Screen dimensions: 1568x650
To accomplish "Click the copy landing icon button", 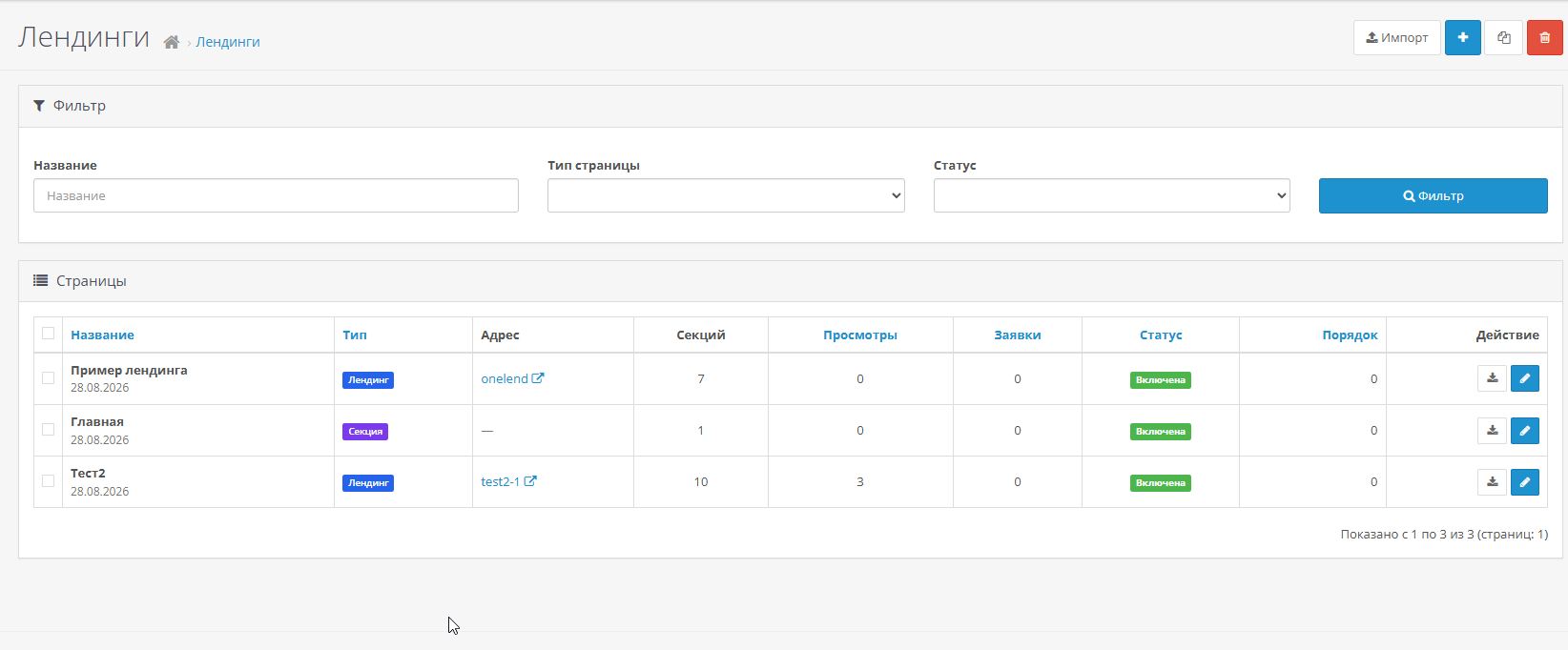I will (1504, 38).
